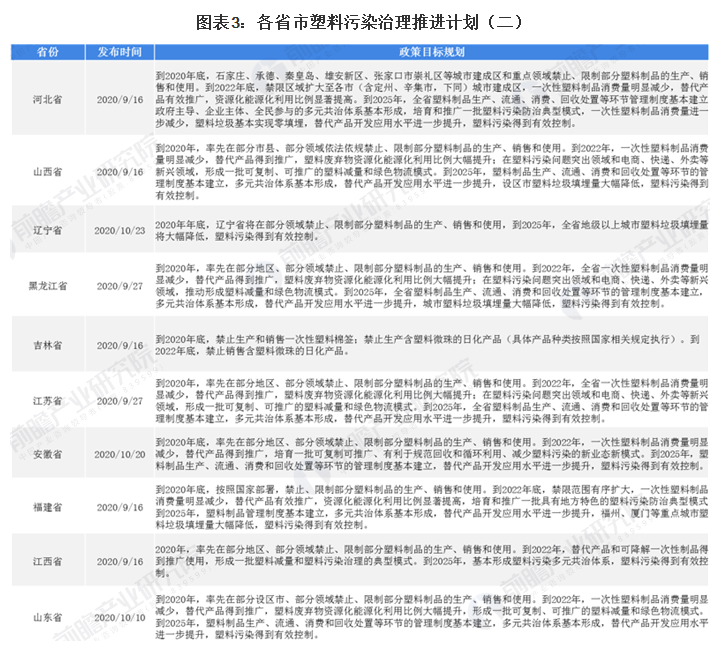Viewport: 720px width, 647px height.
Task: Click the 山西省 policy target paragraph
Action: point(432,172)
